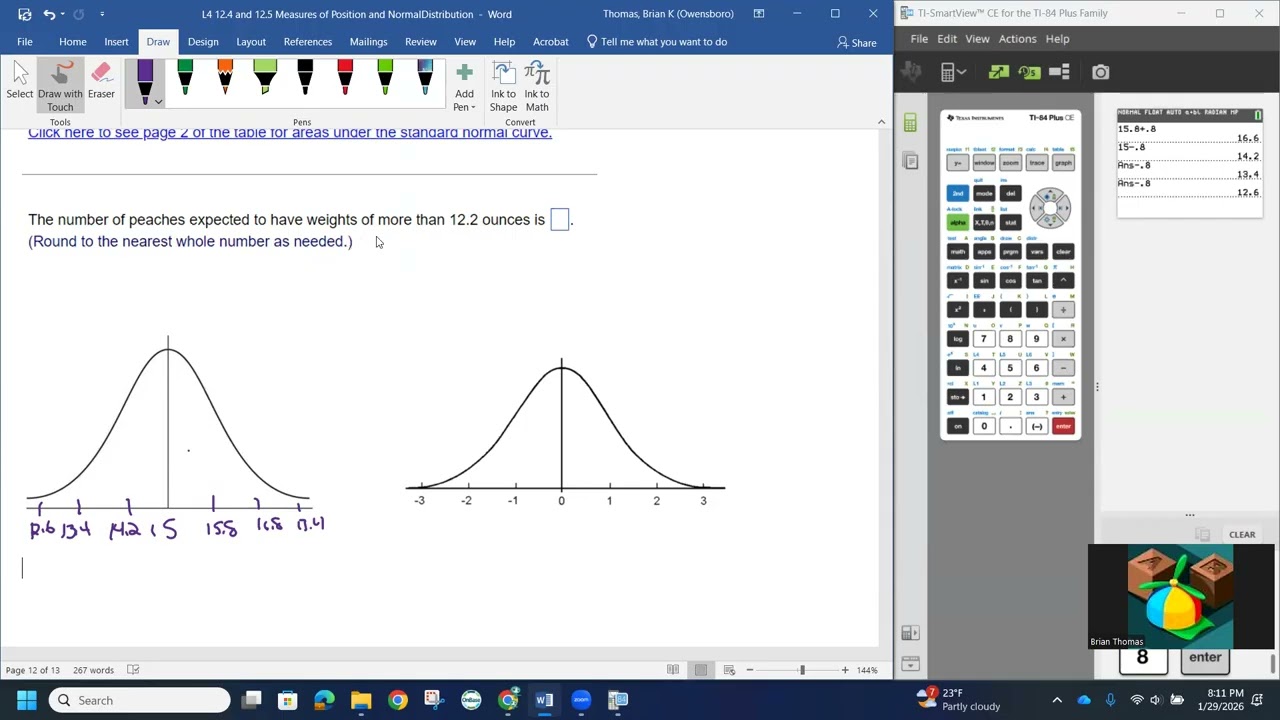Pick the purple pen
Screen dimensions: 1280x720
coord(145,82)
